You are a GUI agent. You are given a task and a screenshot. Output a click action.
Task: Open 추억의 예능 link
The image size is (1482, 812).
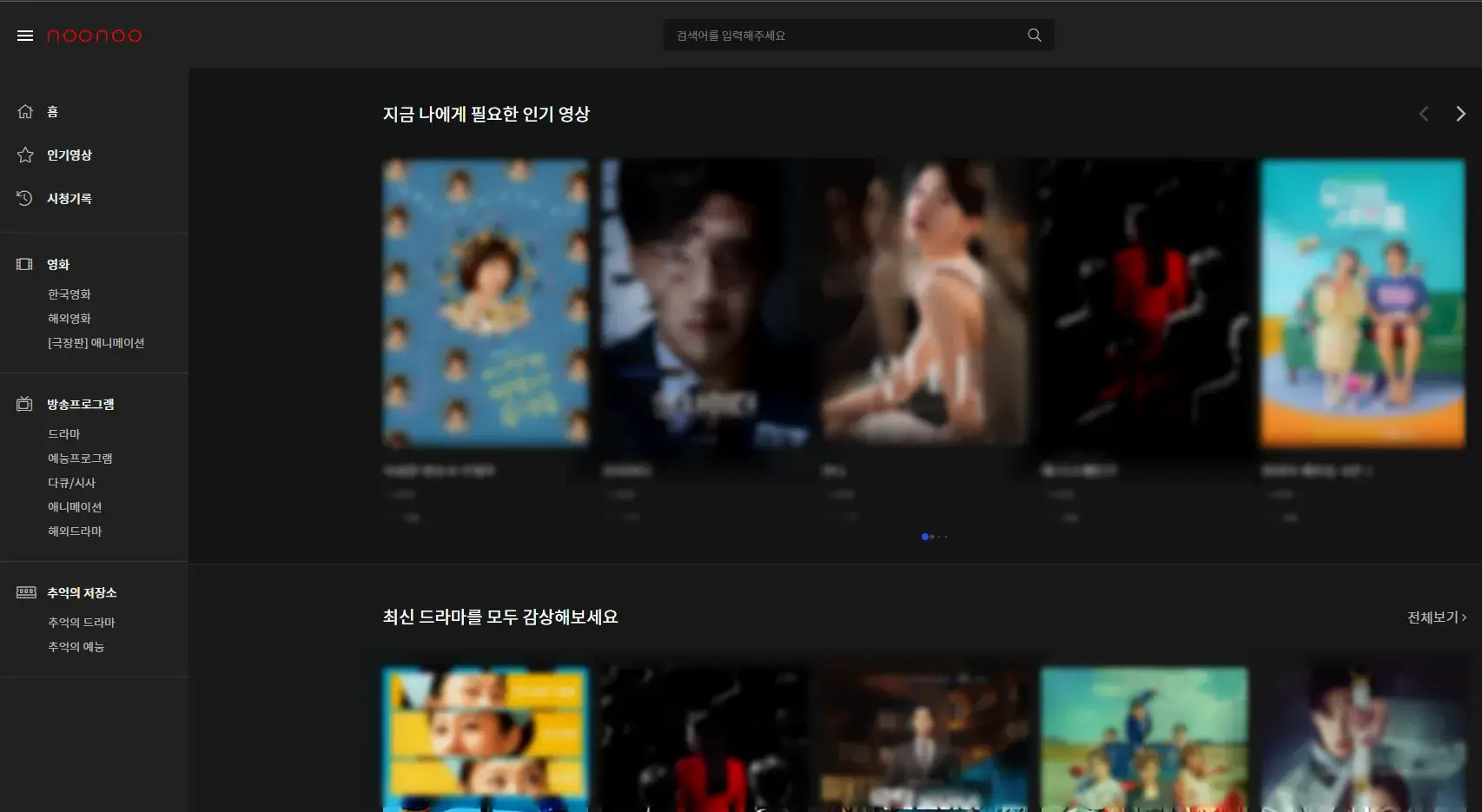76,647
